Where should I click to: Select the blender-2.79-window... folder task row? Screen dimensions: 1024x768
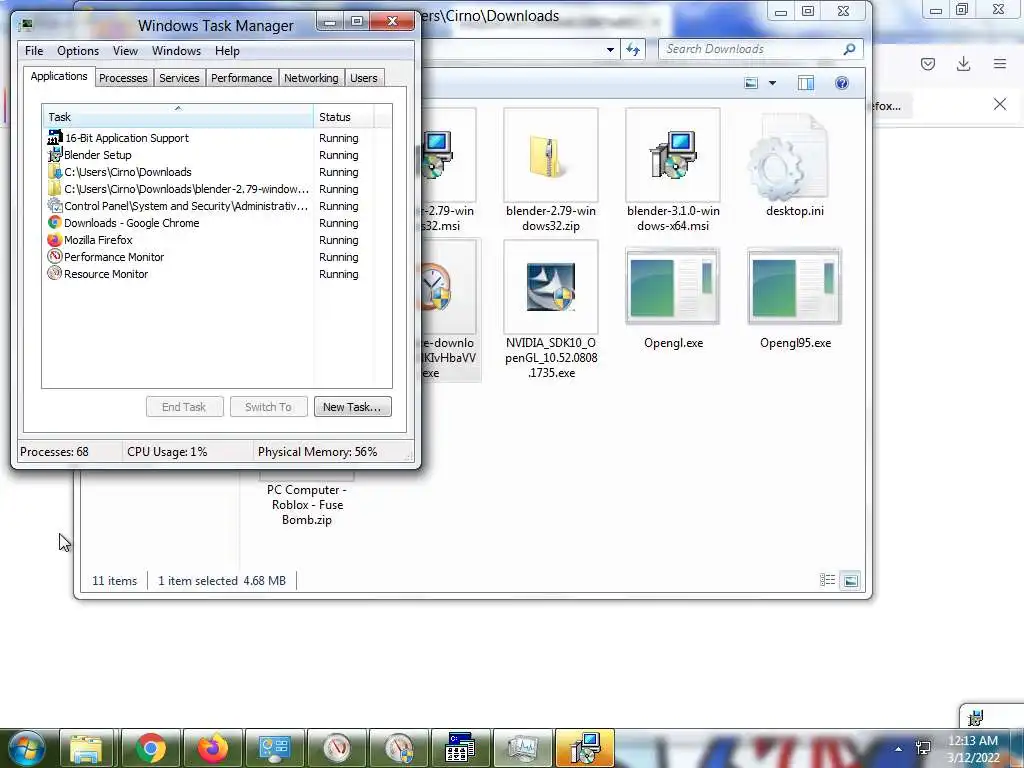click(202, 189)
